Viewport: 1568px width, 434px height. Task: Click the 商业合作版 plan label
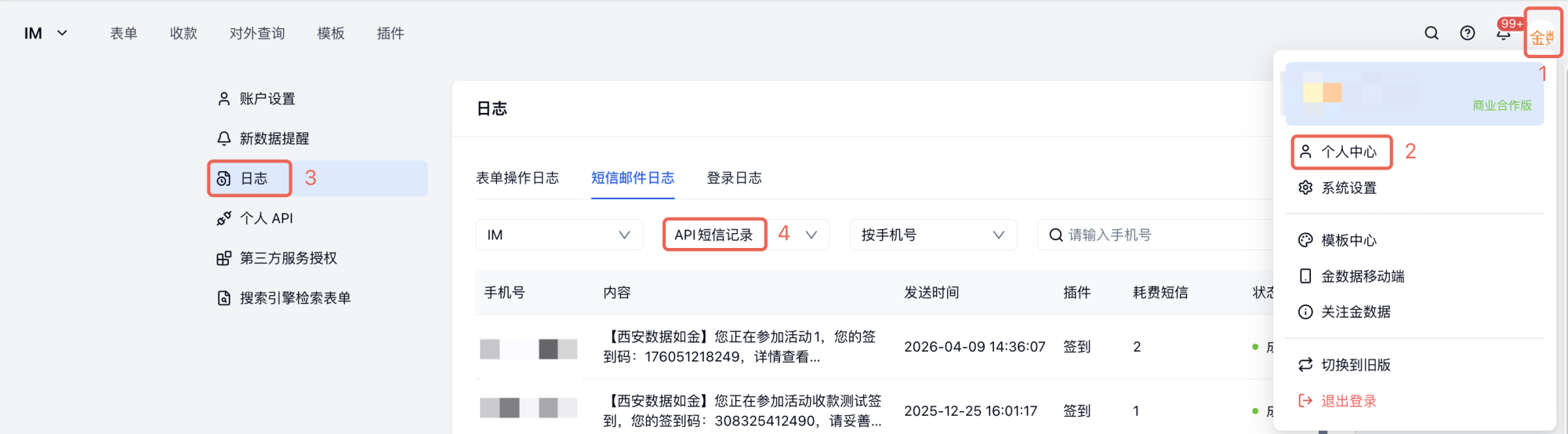1502,105
